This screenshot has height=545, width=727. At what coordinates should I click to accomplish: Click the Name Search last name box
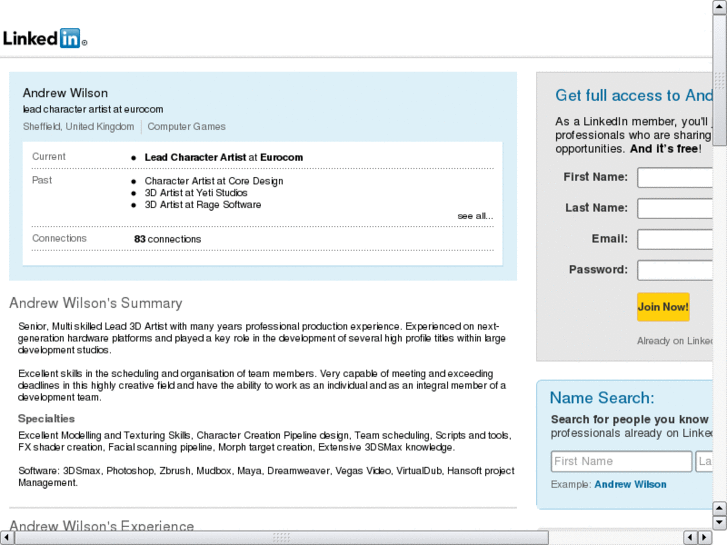[x=704, y=461]
